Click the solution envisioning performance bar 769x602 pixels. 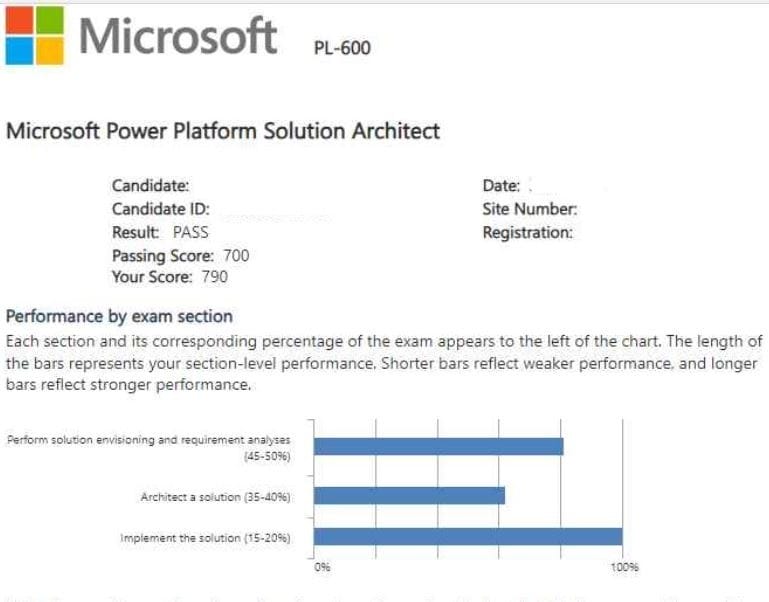pyautogui.click(x=438, y=446)
